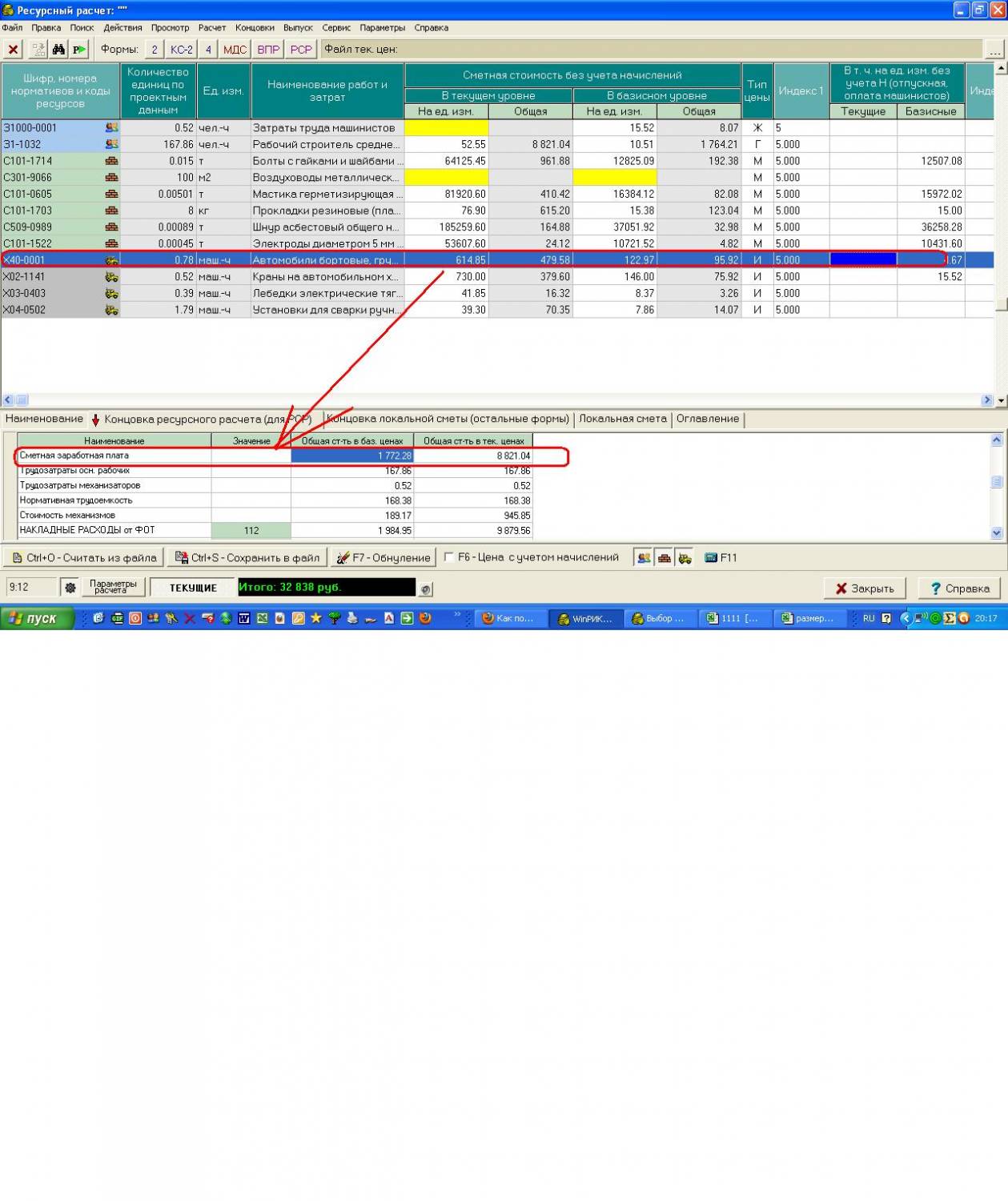This screenshot has width=1008, height=1201.
Task: Click the 9:12 field at bottom left
Action: 31,588
